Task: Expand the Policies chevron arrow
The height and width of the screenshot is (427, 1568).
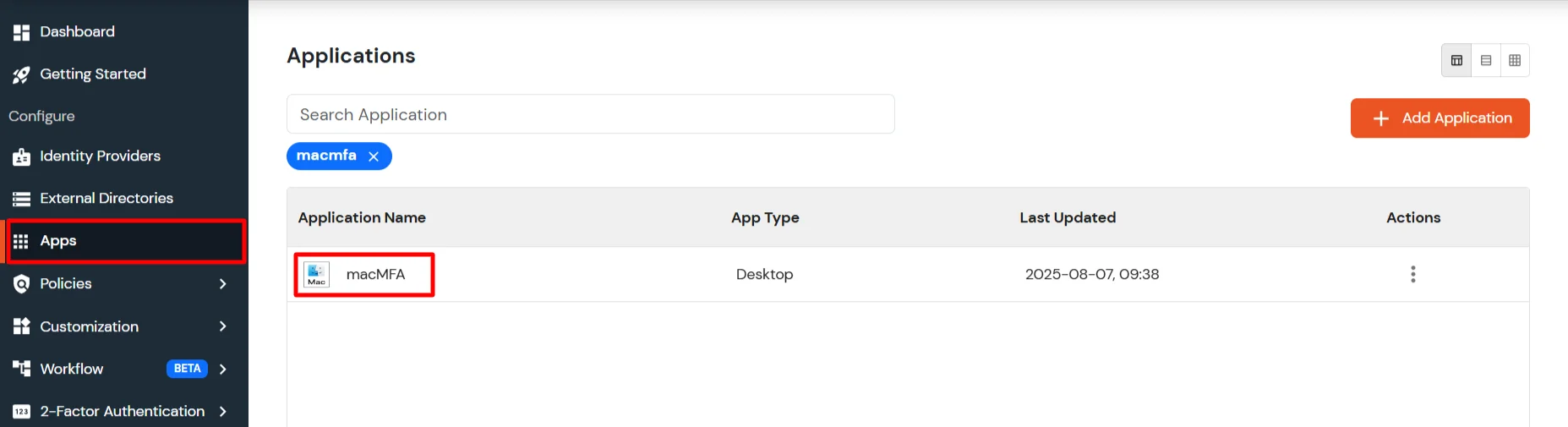Action: [x=223, y=284]
